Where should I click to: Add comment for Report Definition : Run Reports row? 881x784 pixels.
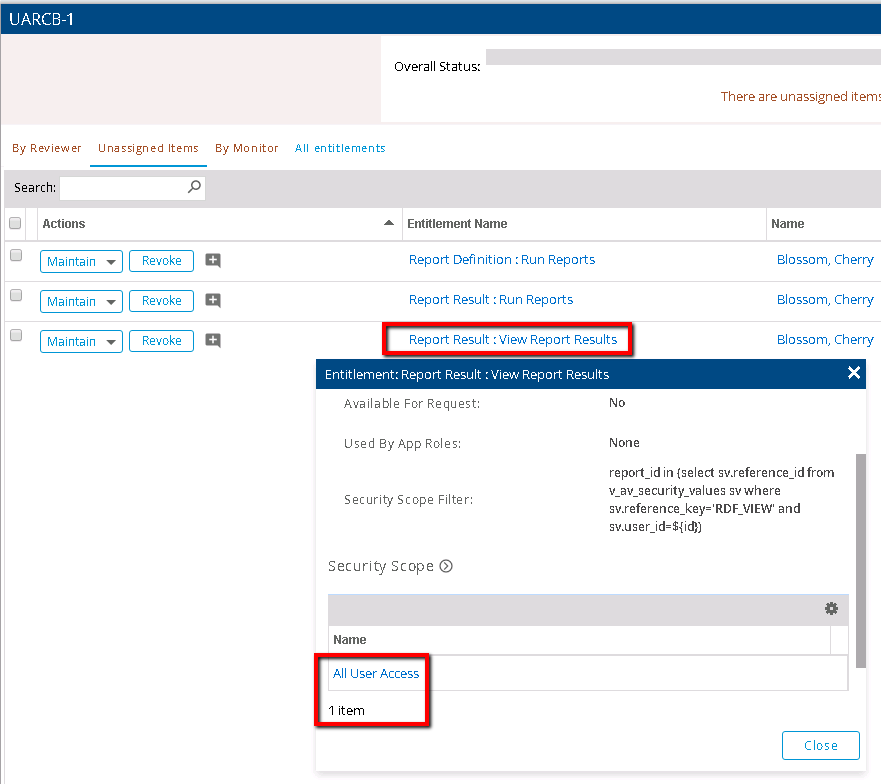[x=213, y=261]
